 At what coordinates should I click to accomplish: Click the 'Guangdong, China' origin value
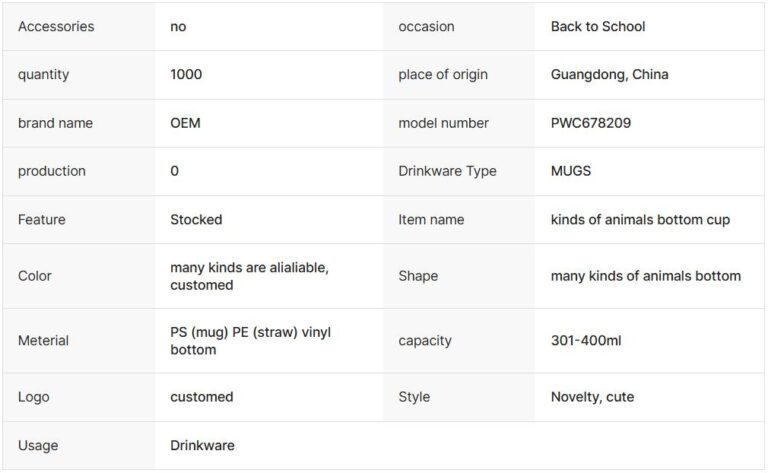(x=609, y=75)
